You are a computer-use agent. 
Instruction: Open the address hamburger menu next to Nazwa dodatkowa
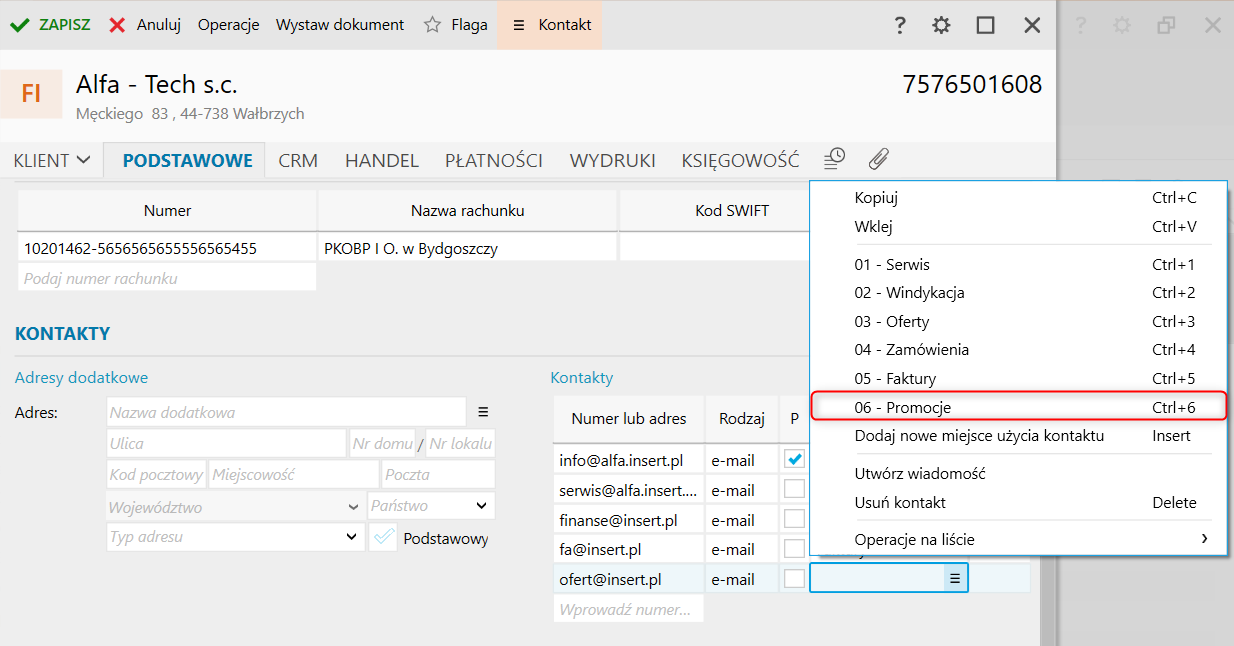point(483,412)
